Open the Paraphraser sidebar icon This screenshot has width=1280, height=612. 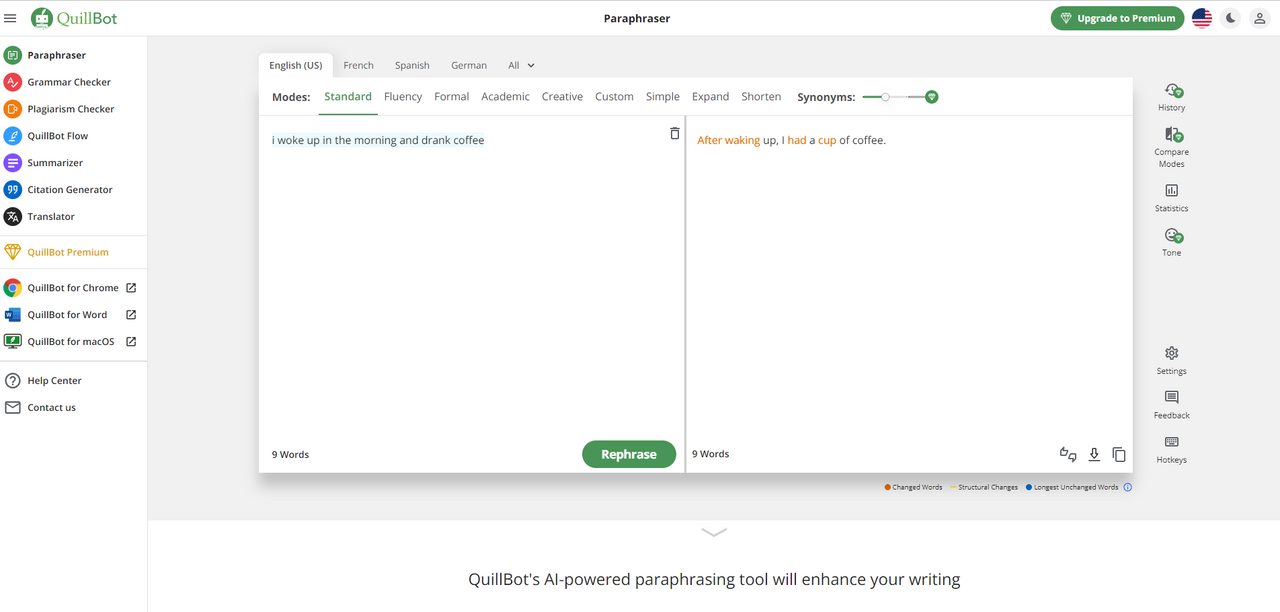pos(13,55)
